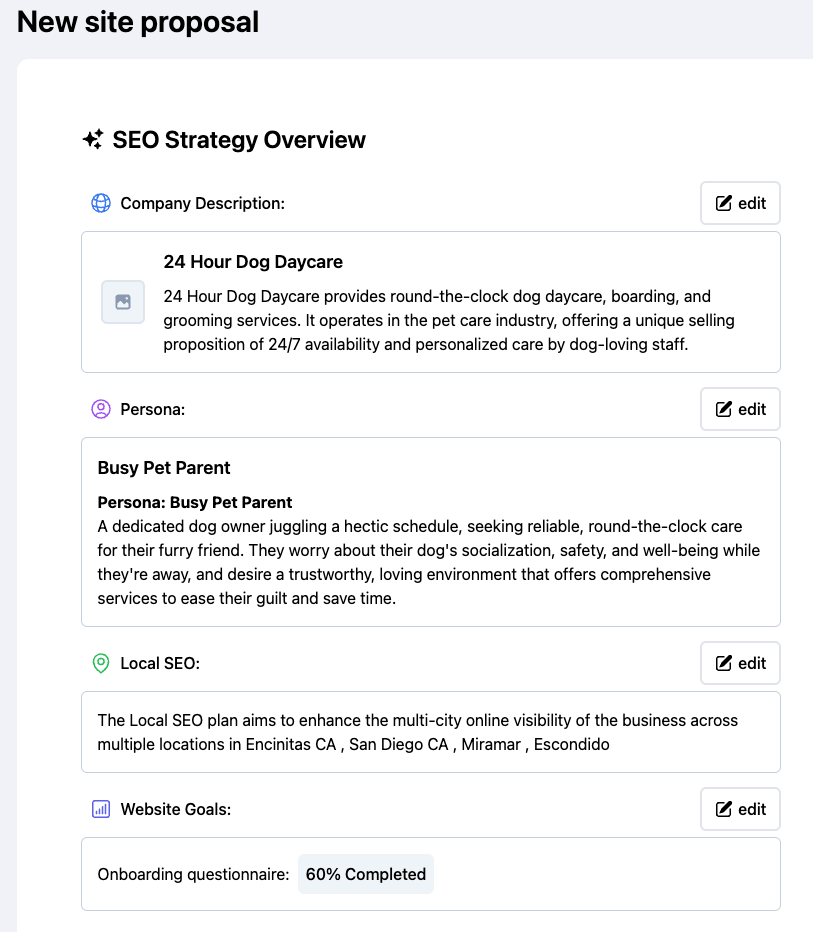Screen dimensions: 813x932
Task: Select the Busy Pet Parent persona card
Action: [430, 530]
